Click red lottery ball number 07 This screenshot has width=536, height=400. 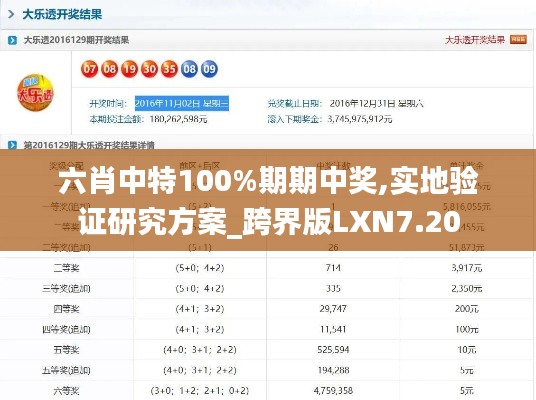pyautogui.click(x=90, y=69)
